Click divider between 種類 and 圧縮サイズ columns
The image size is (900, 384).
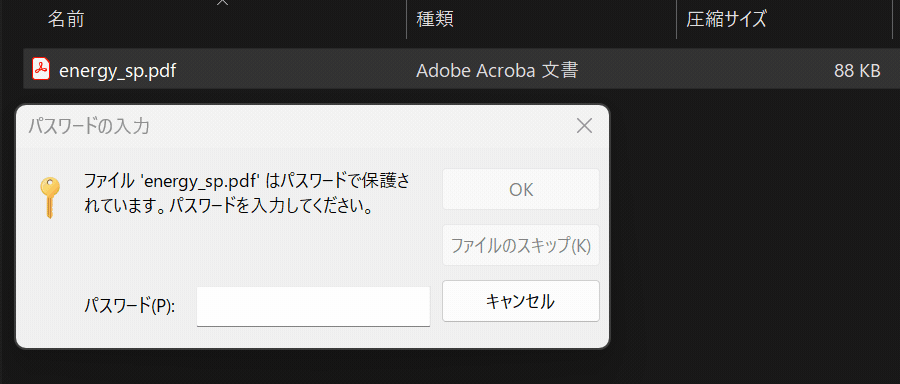point(677,19)
